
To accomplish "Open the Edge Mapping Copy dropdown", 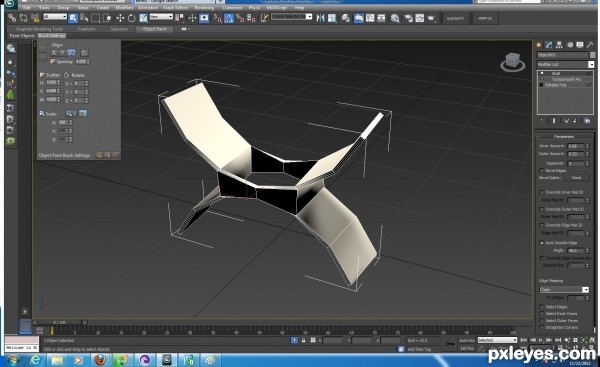I will coord(564,290).
